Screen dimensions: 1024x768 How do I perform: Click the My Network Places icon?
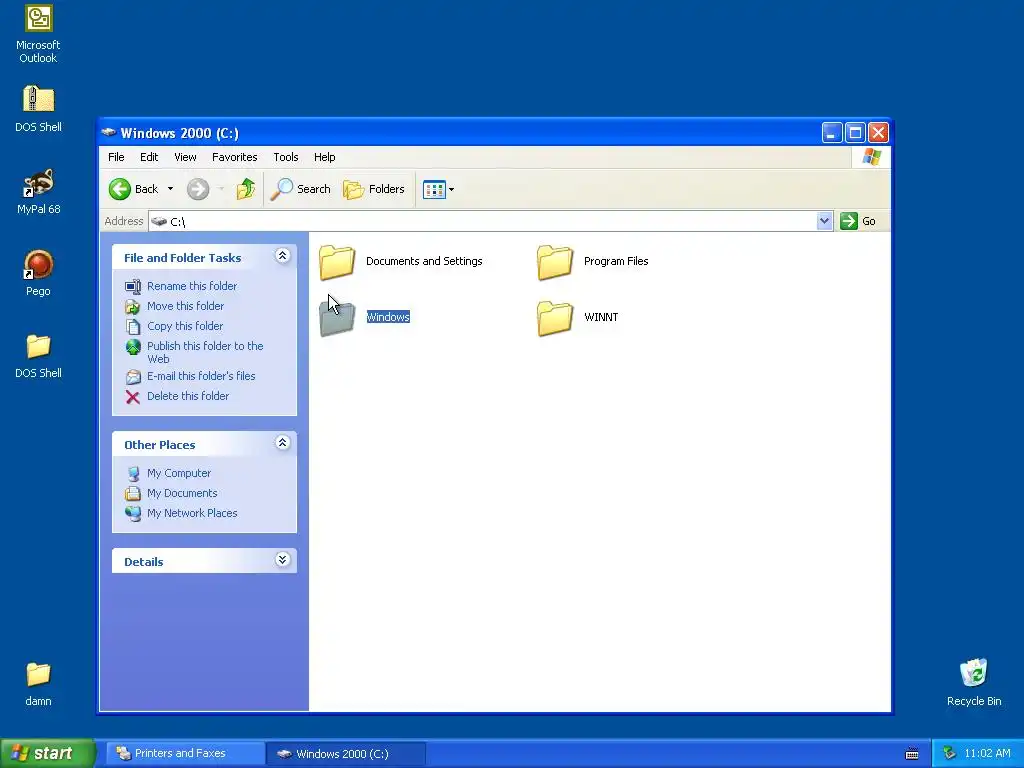pyautogui.click(x=133, y=514)
